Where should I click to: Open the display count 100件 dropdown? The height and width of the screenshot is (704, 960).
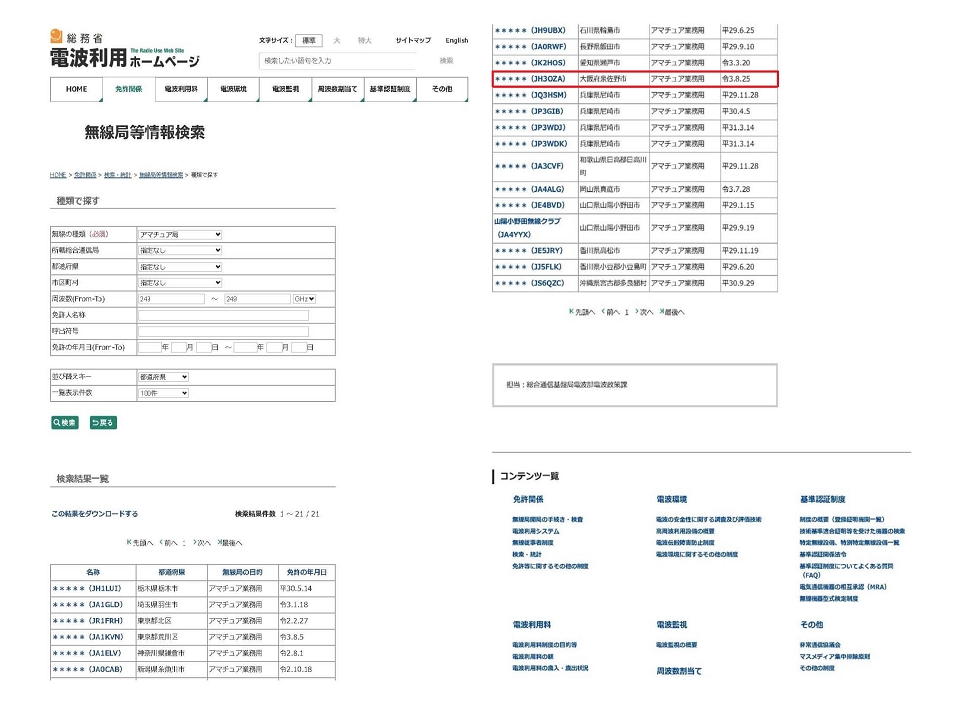[163, 393]
